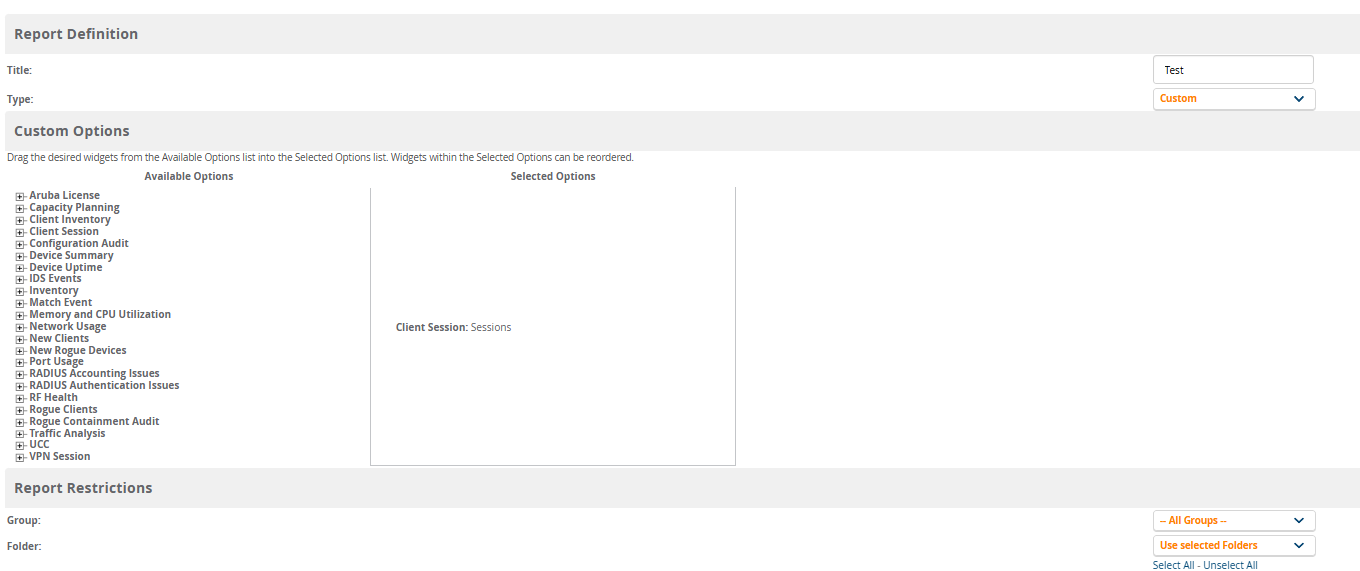This screenshot has height=571, width=1360.
Task: Expand the Port Usage node
Action: [20, 362]
